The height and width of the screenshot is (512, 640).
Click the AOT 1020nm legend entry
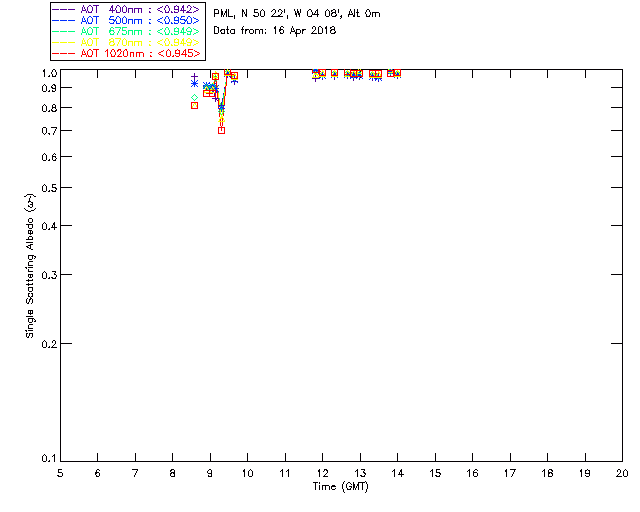127,53
